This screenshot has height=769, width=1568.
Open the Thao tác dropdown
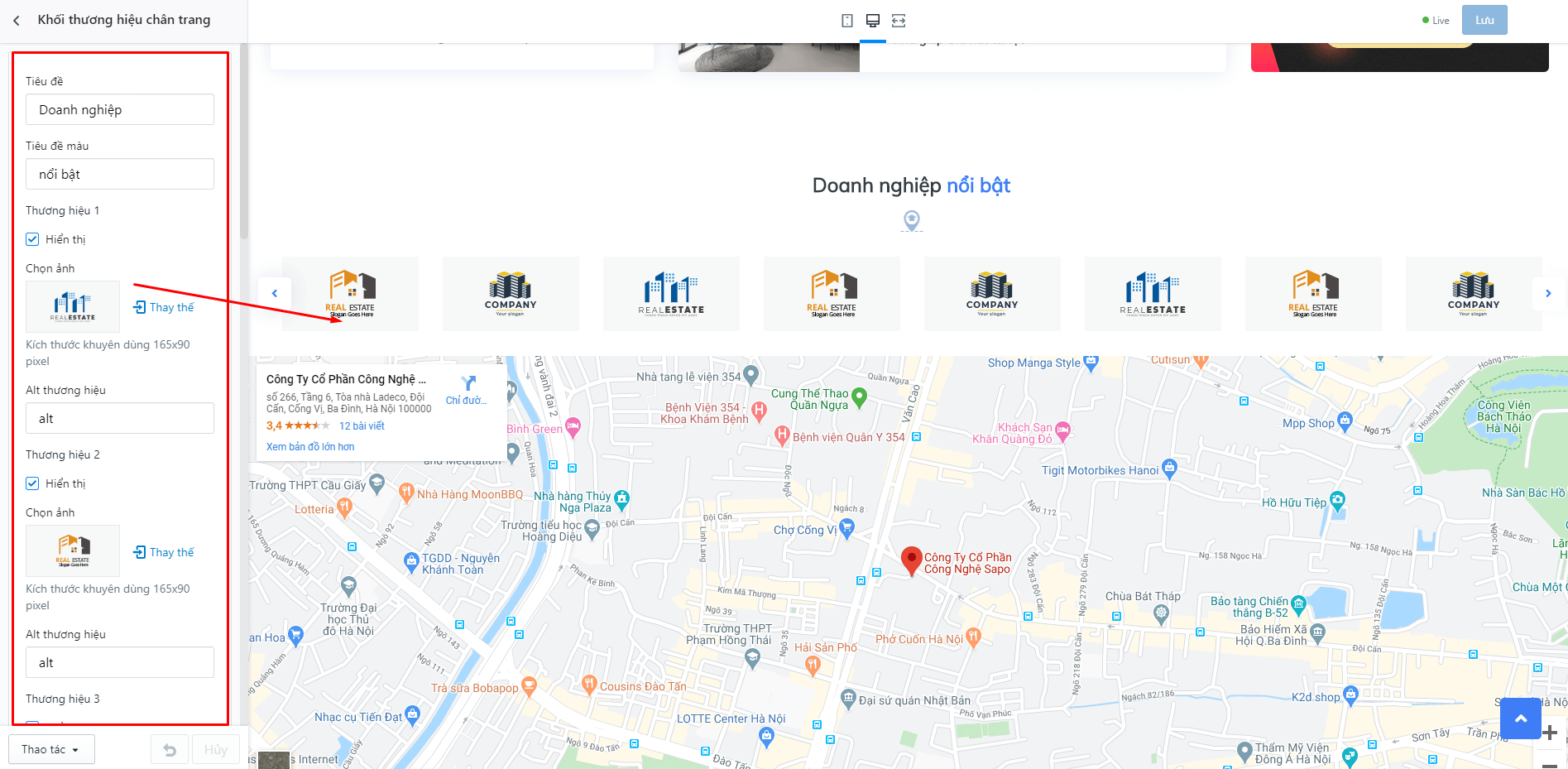coord(51,749)
